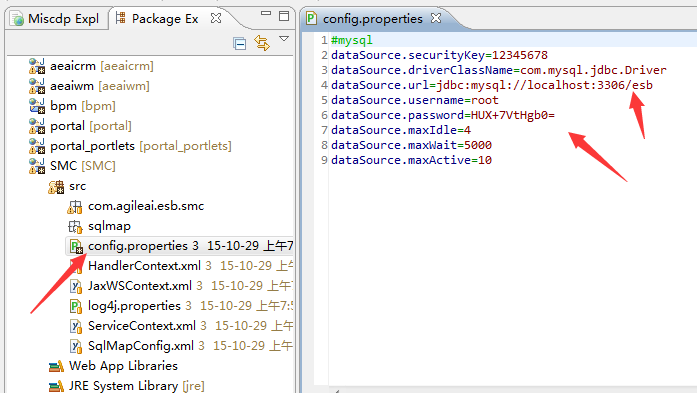The image size is (697, 393).
Task: Minimize the Package Explorer panel
Action: click(x=266, y=14)
